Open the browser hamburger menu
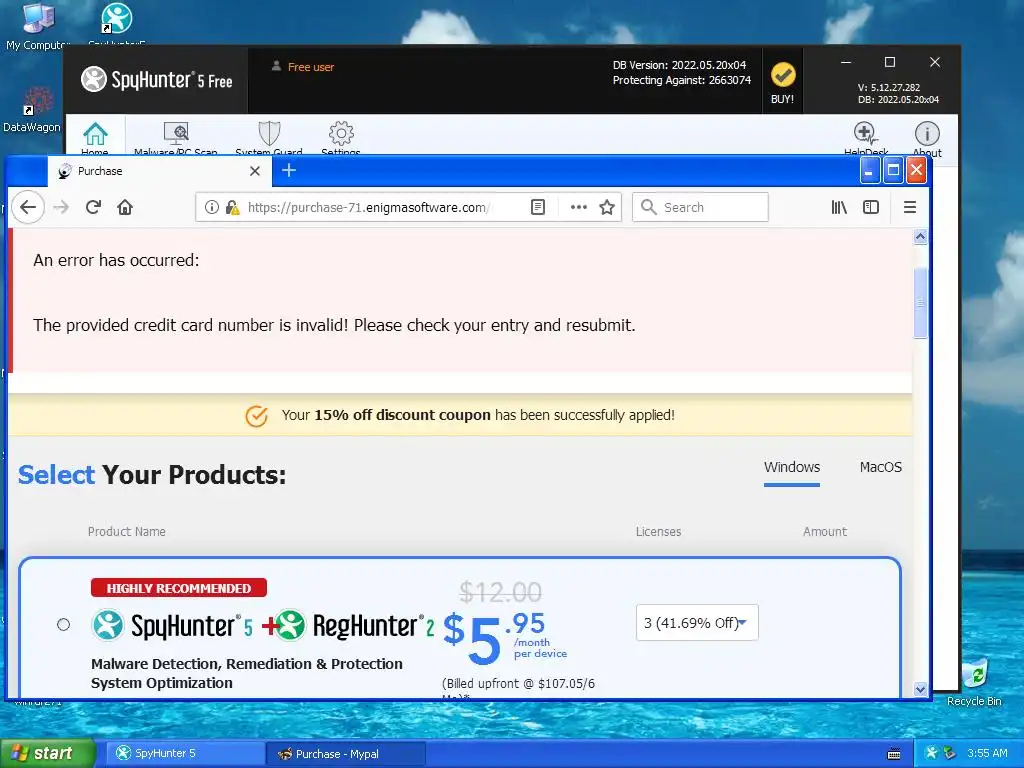 click(910, 207)
